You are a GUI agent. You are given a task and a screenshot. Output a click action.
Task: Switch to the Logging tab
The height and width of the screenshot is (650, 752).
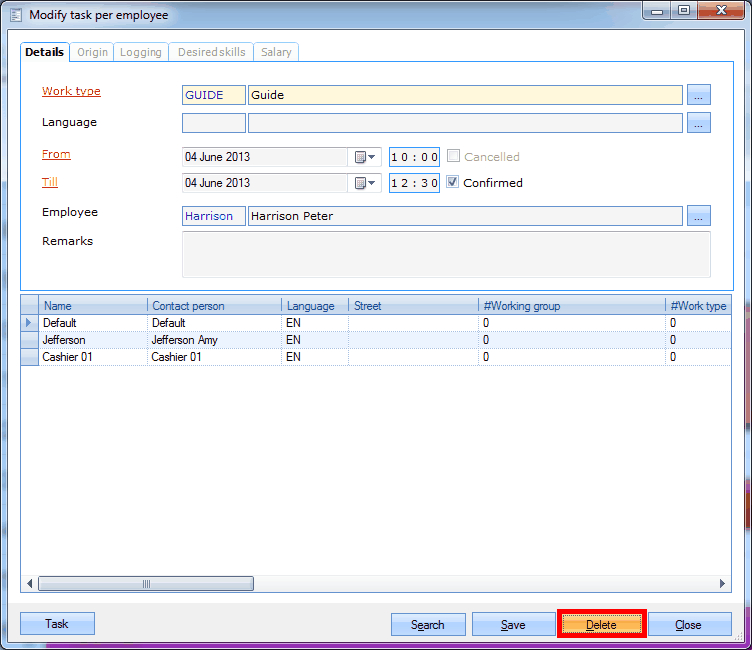(x=141, y=52)
